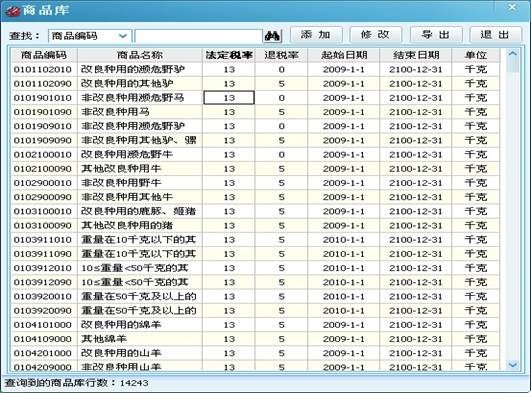This screenshot has height=393, width=531.
Task: Click product name 其他改良种用的猪
Action: point(127,226)
